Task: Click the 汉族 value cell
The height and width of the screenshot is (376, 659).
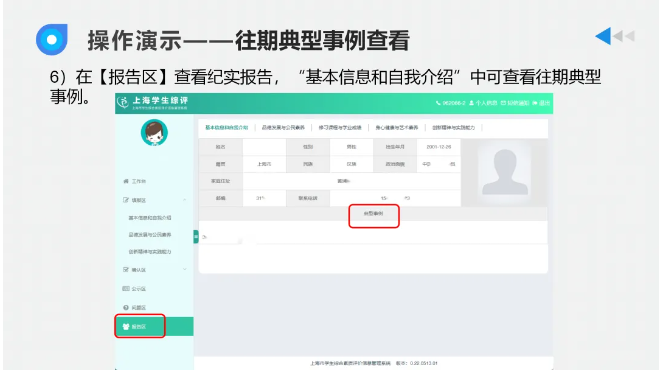Action: click(351, 164)
